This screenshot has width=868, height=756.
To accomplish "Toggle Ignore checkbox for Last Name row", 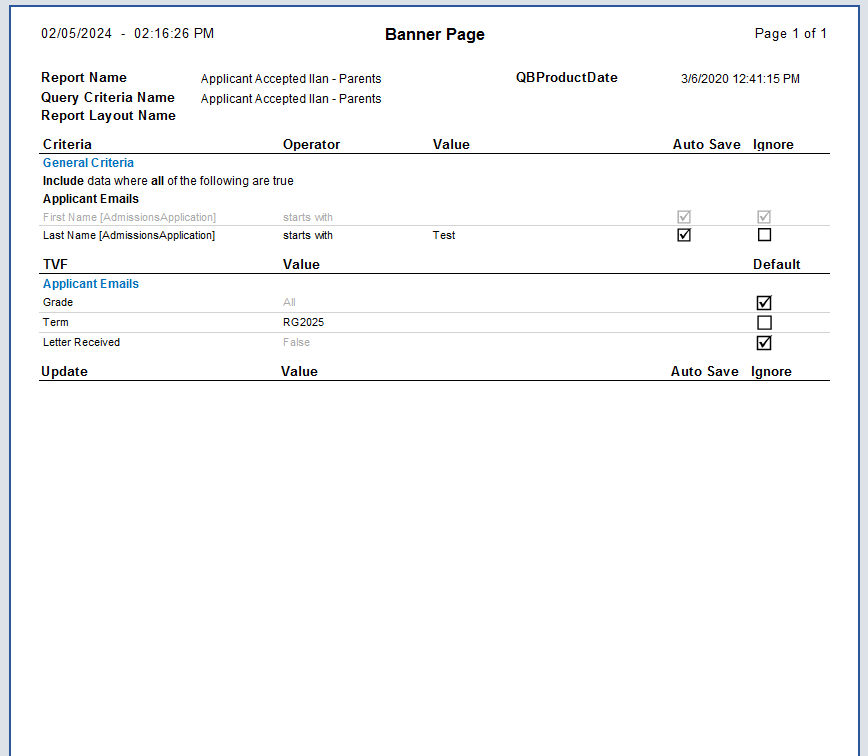I will point(764,235).
